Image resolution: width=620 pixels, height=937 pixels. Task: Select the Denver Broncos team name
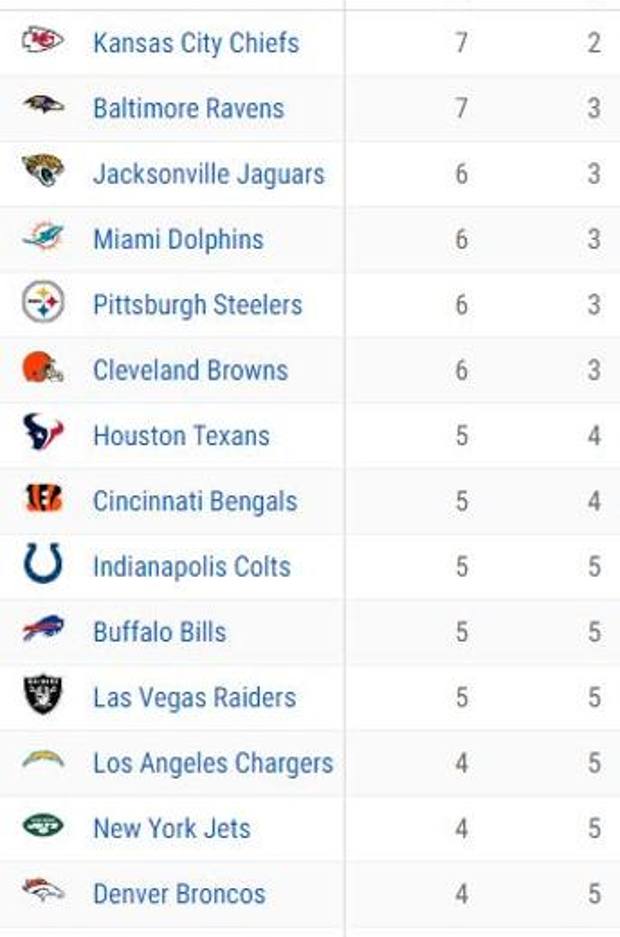179,893
